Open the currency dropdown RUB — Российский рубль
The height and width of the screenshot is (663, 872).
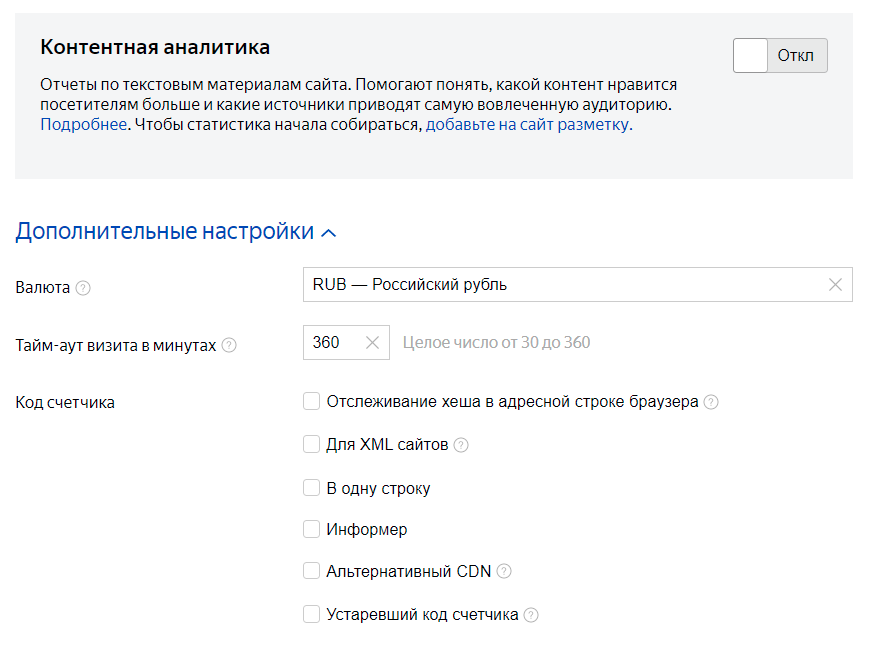click(560, 285)
